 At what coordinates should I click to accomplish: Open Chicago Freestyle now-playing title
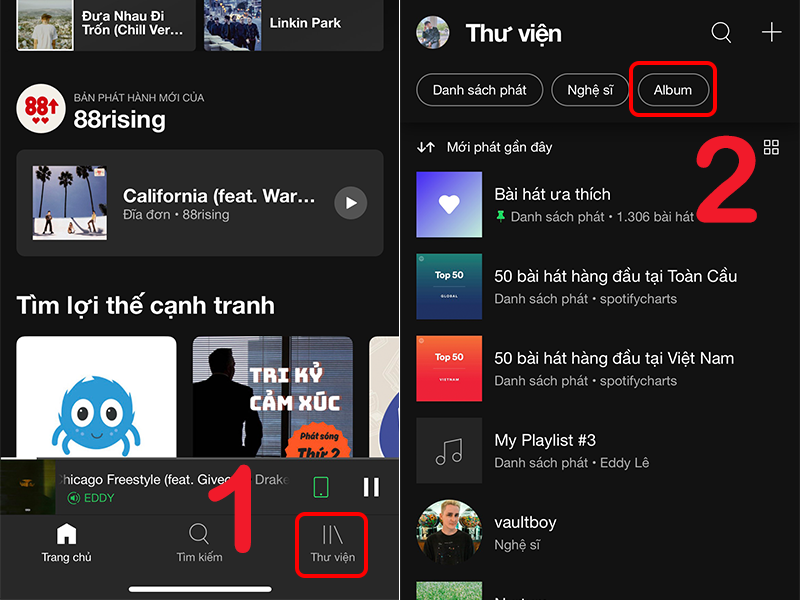coord(172,480)
